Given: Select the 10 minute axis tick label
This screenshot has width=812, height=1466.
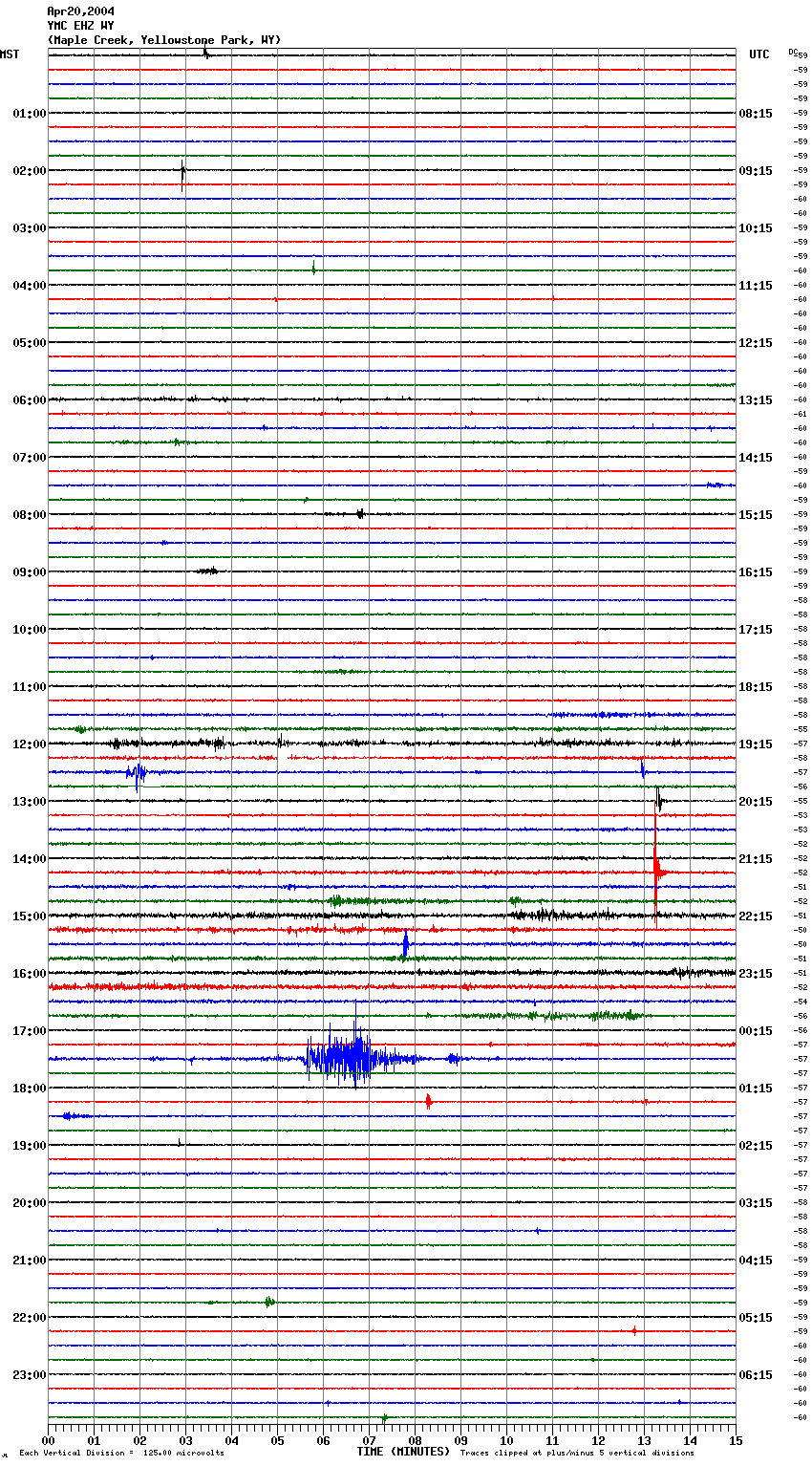Looking at the screenshot, I should click(x=506, y=1440).
